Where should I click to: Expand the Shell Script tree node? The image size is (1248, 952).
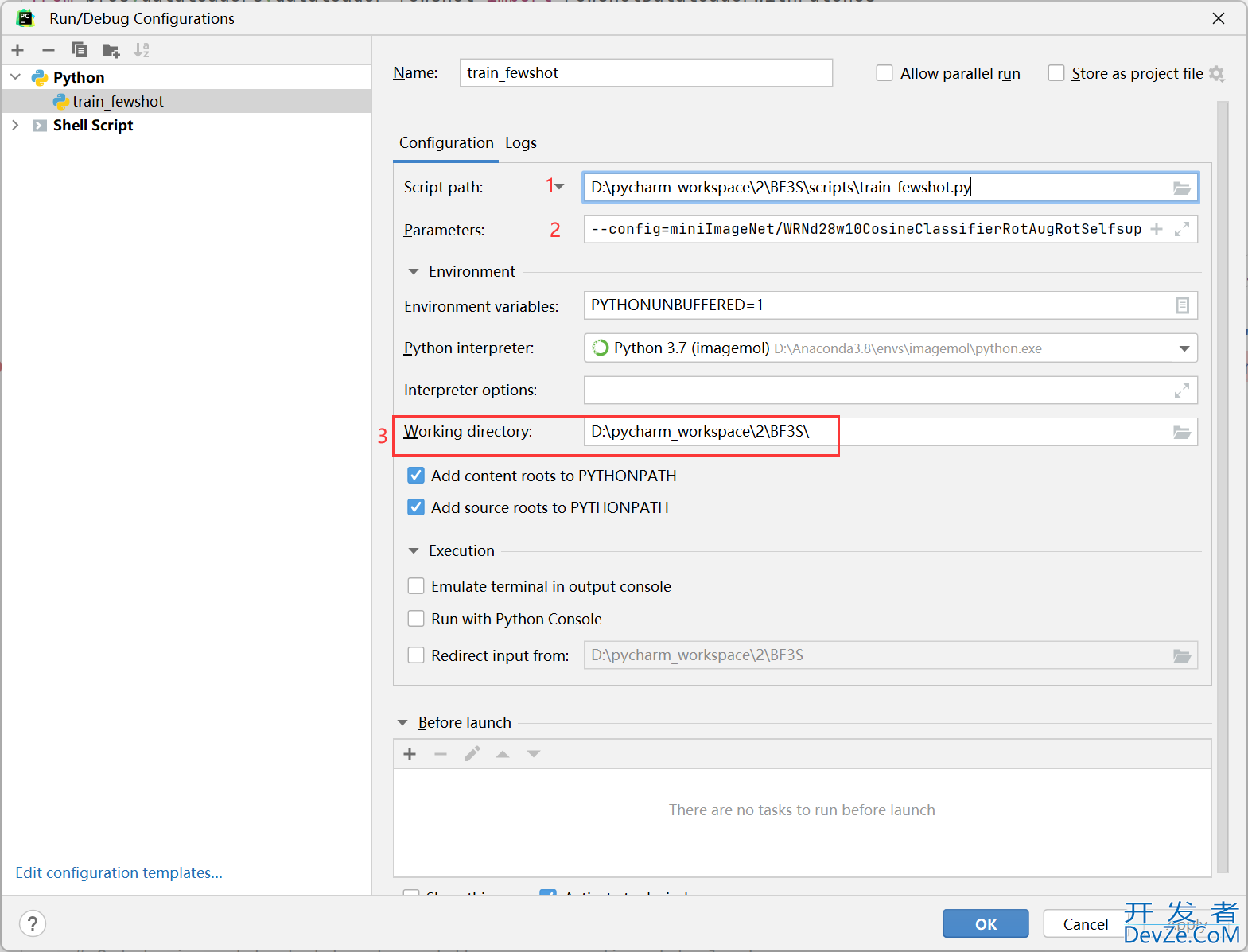pos(15,126)
